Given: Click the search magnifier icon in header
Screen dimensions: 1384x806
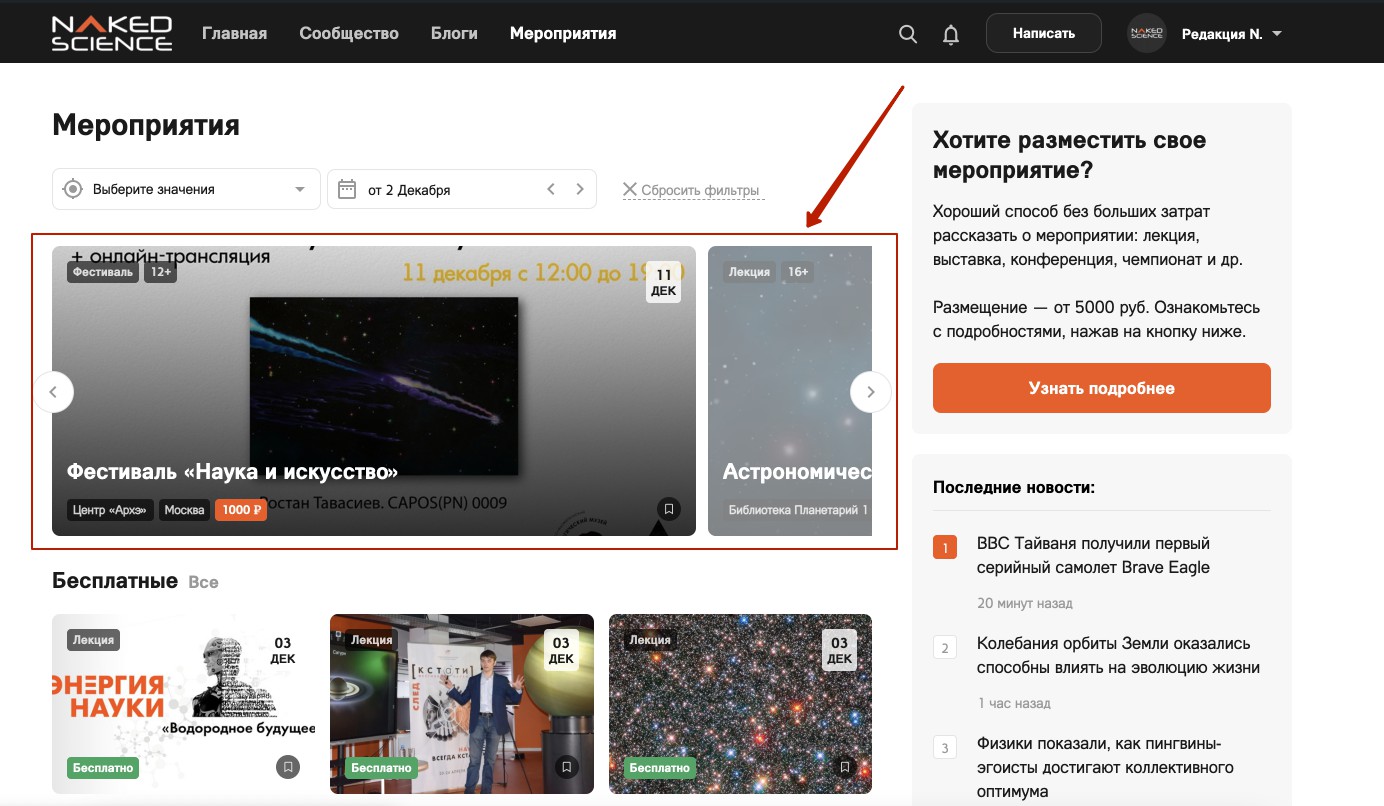Looking at the screenshot, I should (908, 34).
